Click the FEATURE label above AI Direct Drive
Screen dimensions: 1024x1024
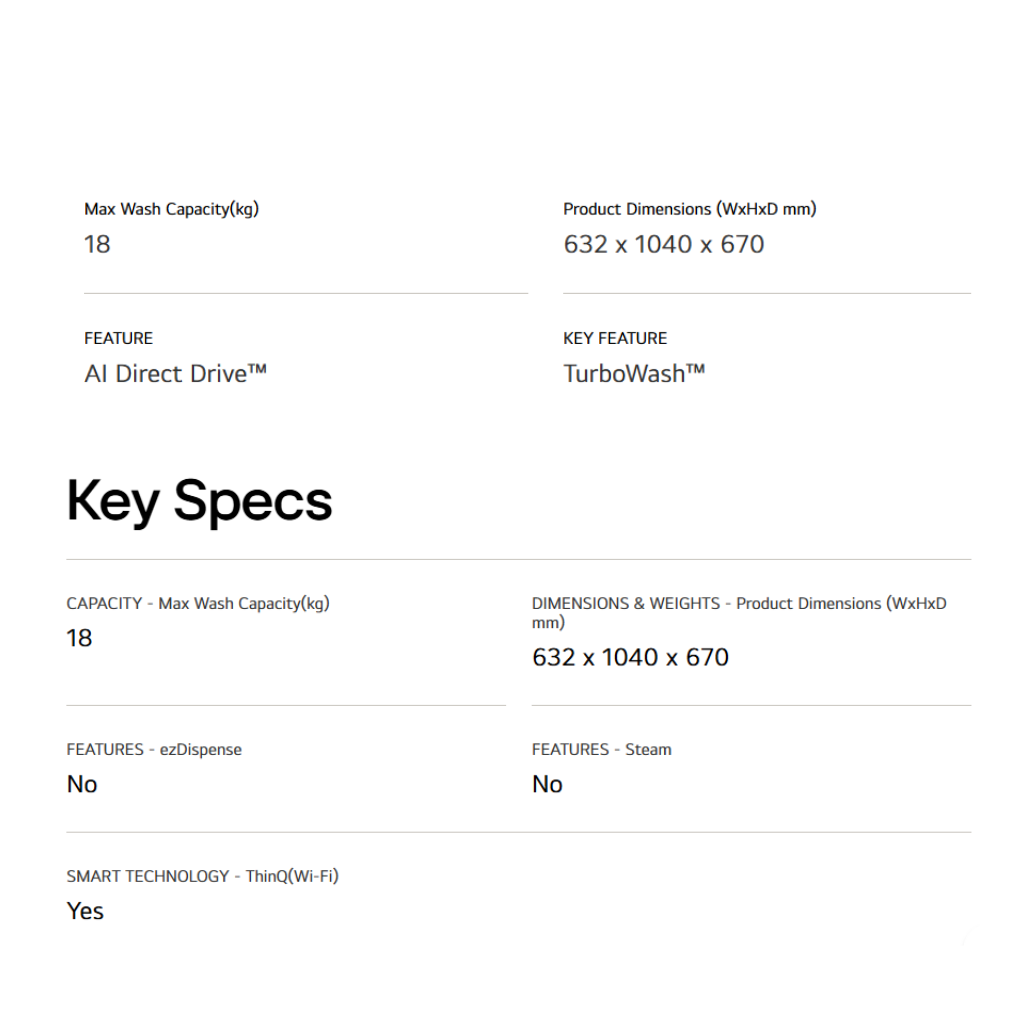(x=118, y=338)
